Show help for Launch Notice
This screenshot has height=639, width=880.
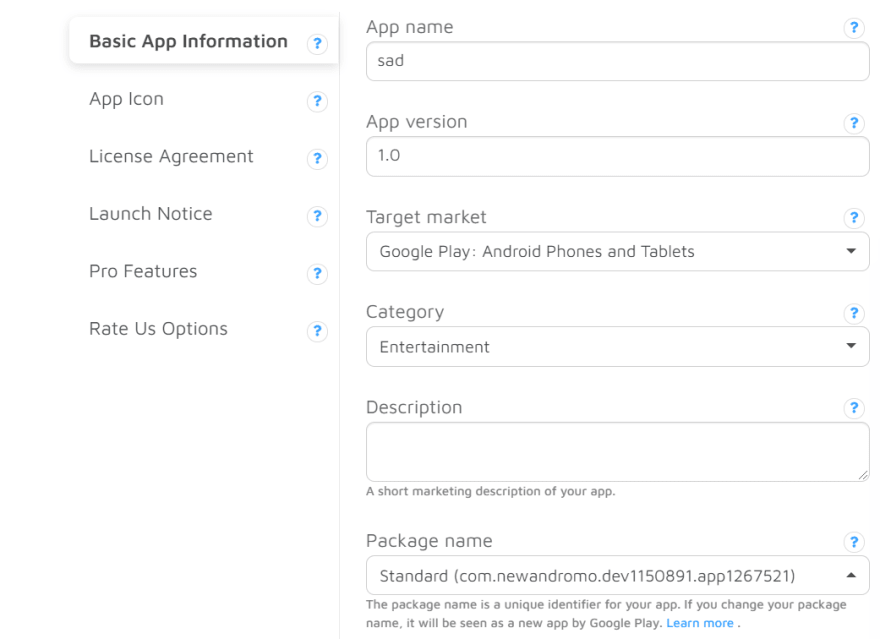point(317,216)
